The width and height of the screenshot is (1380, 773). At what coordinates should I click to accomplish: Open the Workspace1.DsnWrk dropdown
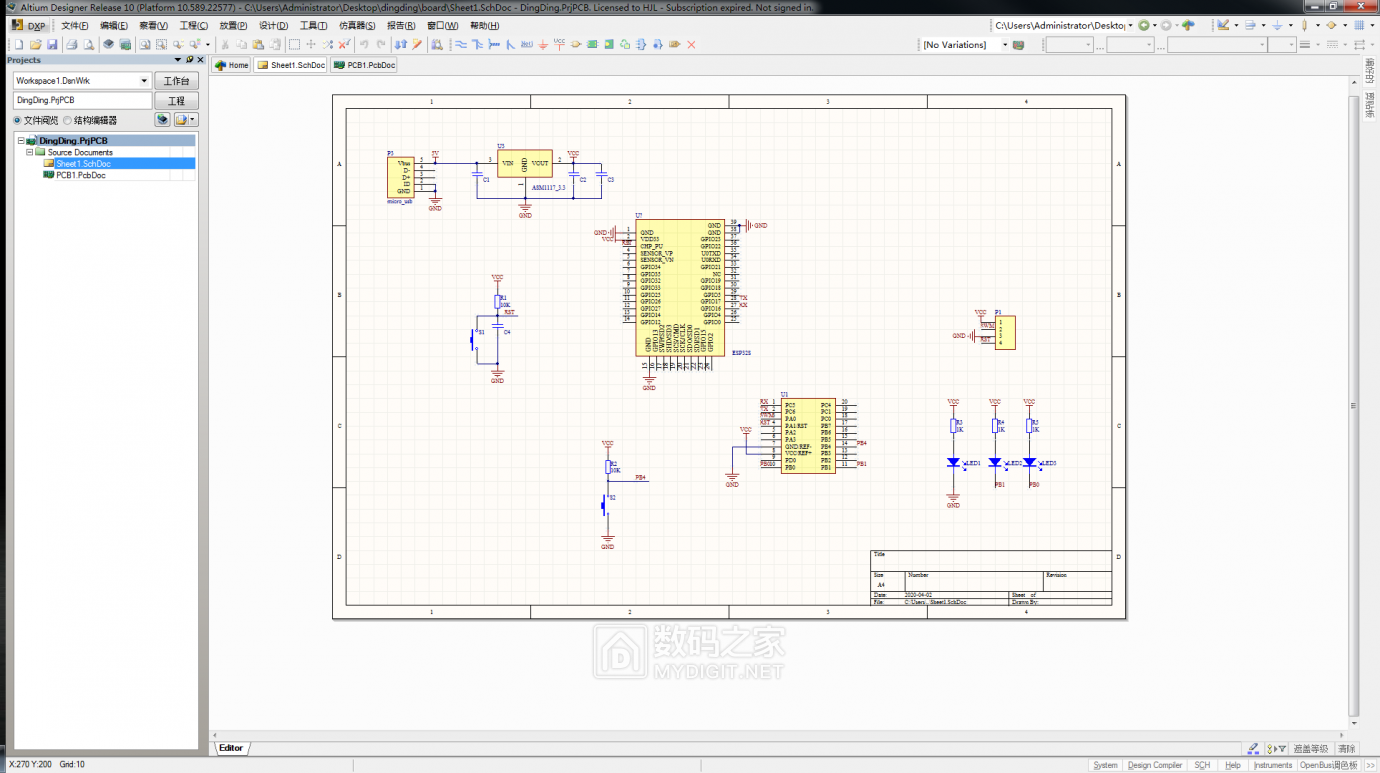click(x=145, y=81)
